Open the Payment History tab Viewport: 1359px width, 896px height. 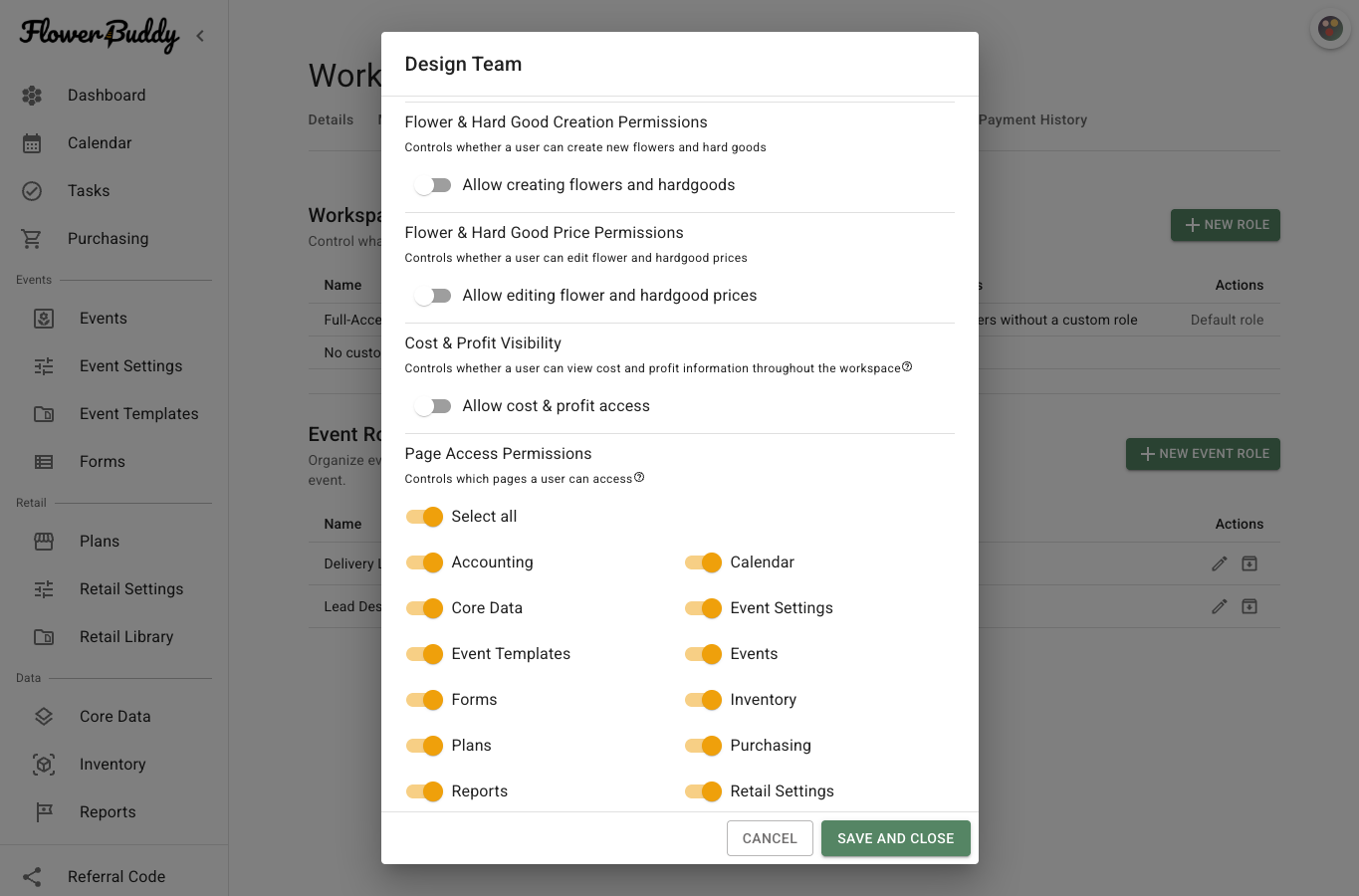[x=1032, y=119]
